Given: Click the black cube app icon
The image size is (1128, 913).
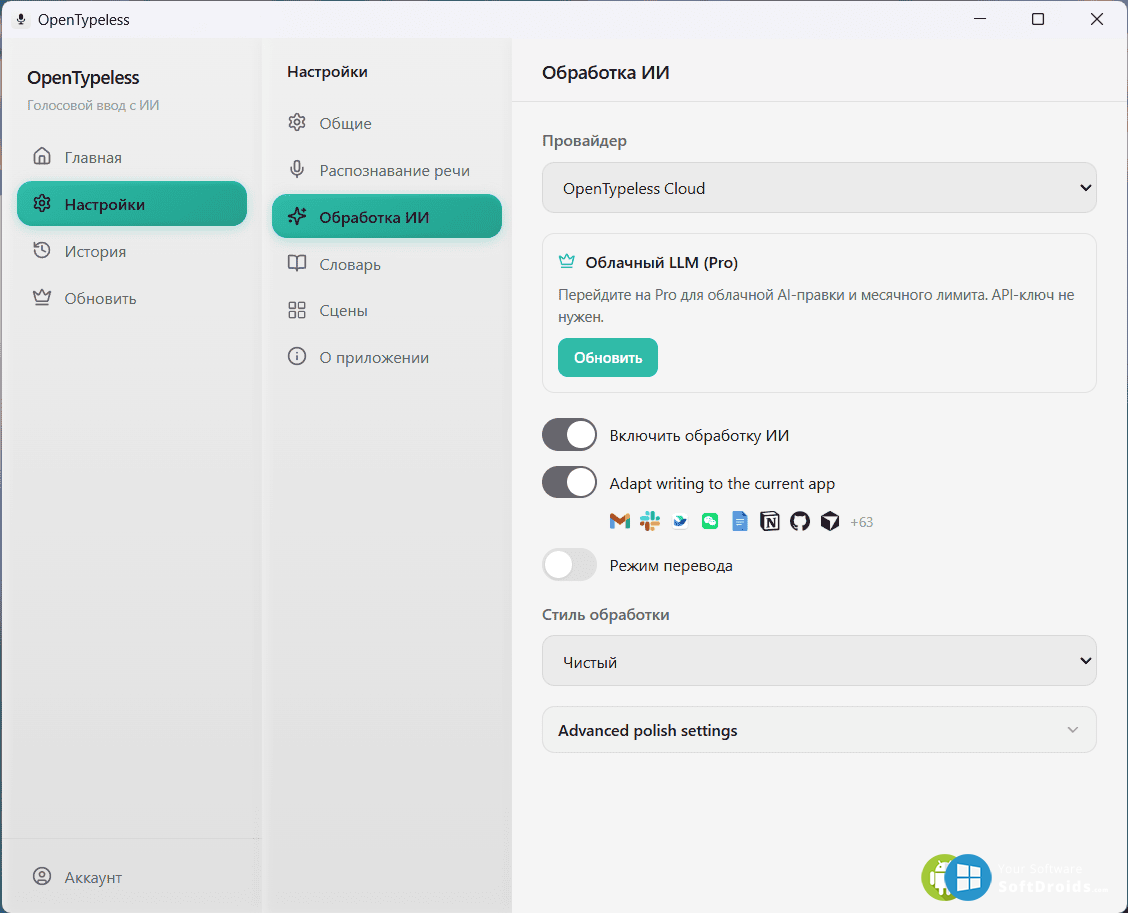Looking at the screenshot, I should (830, 521).
